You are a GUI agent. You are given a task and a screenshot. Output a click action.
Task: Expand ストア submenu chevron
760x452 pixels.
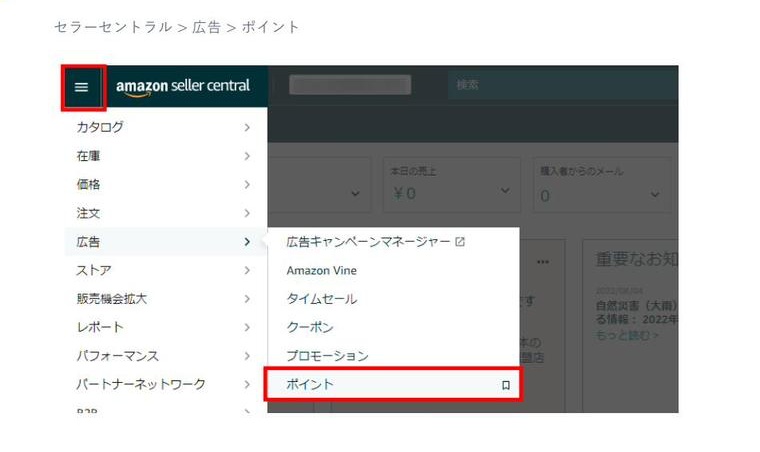(247, 270)
